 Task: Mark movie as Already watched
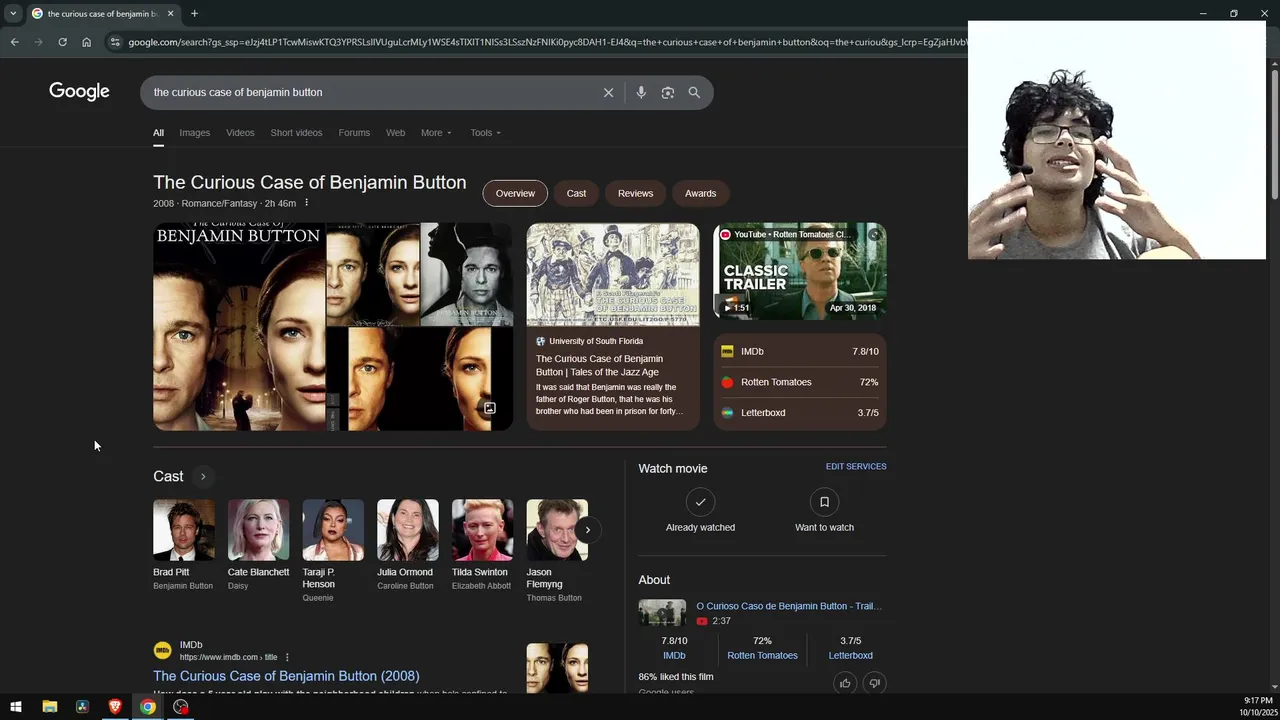point(700,511)
